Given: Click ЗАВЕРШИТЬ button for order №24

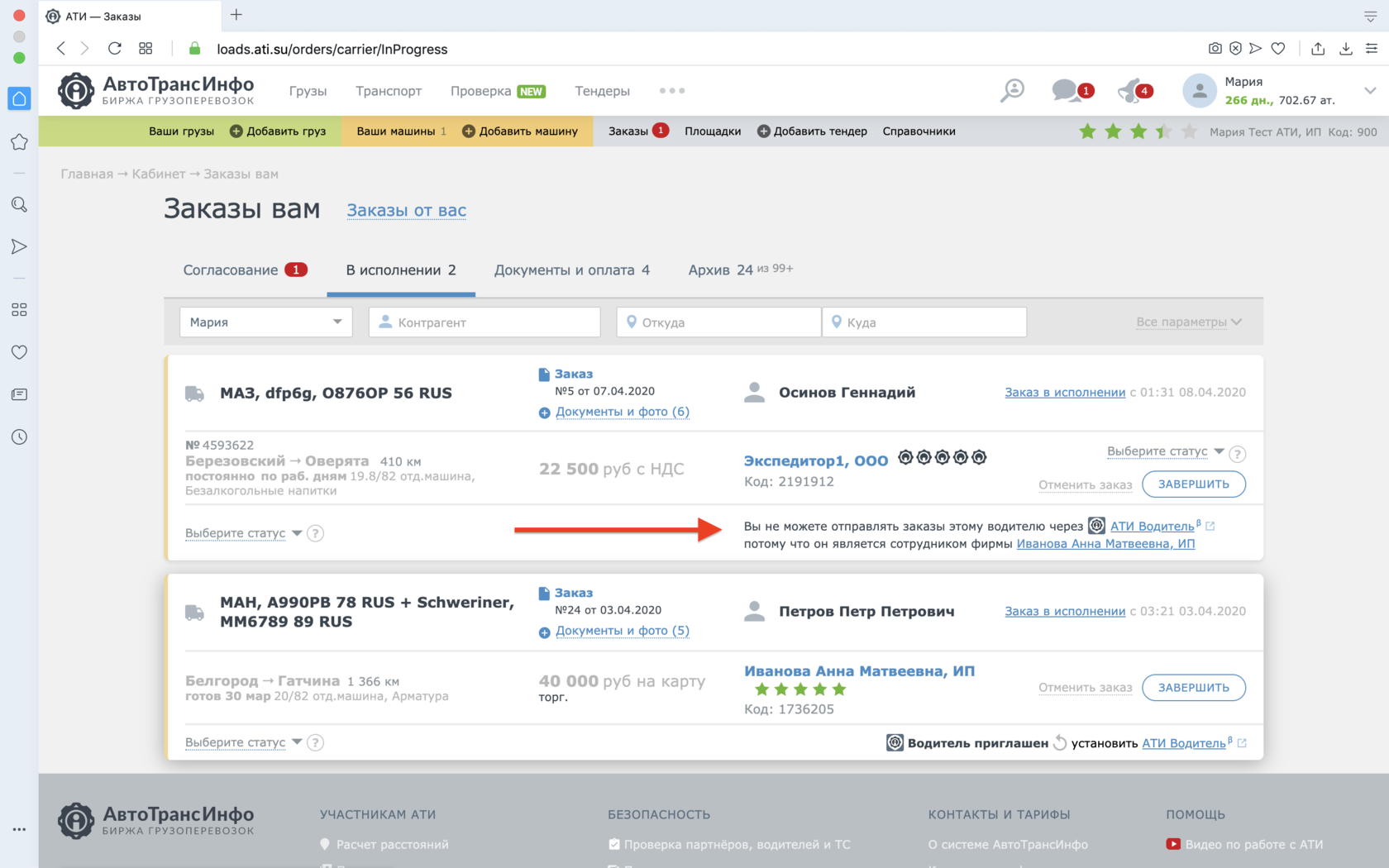Looking at the screenshot, I should pyautogui.click(x=1194, y=688).
